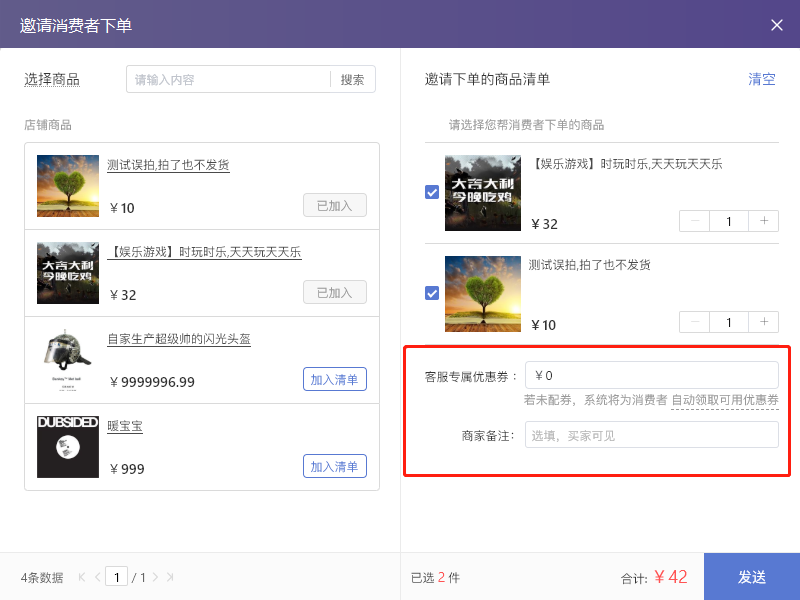Increase quantity of 测试误拍 item in order list
800x600 pixels.
[764, 322]
